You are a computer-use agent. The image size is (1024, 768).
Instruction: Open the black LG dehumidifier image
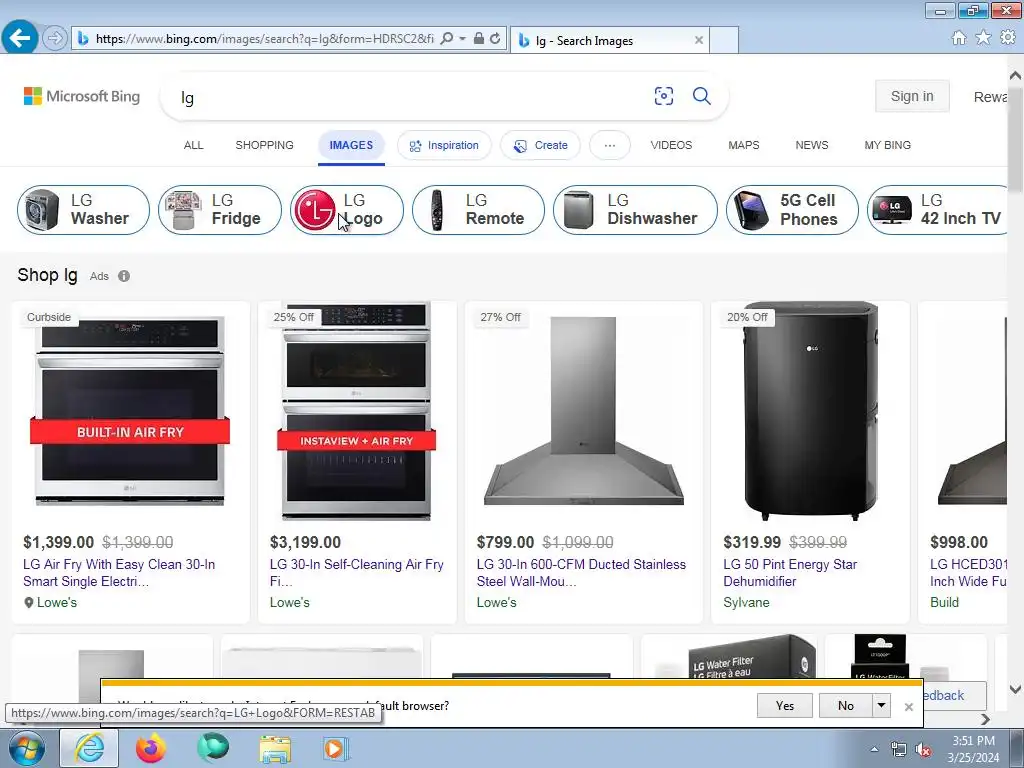(810, 410)
